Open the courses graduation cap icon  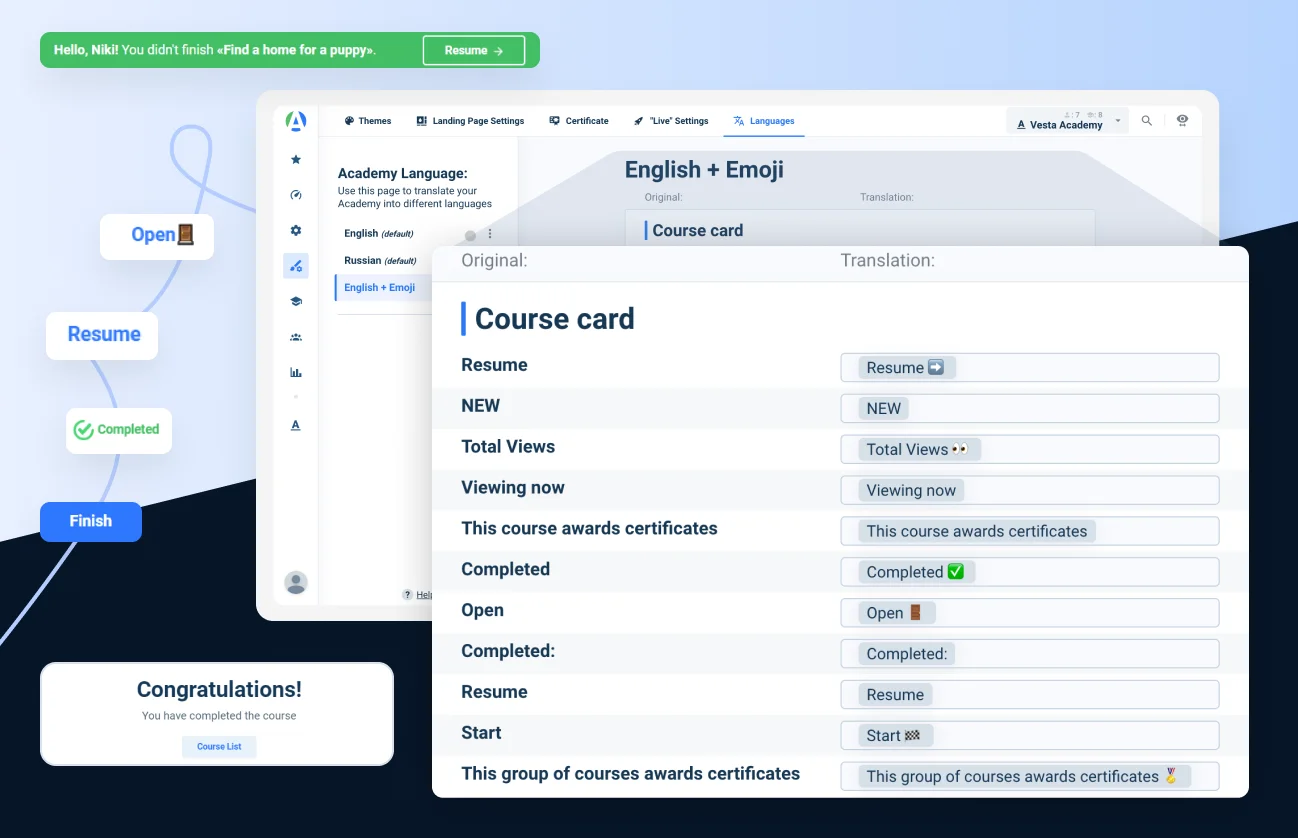coord(295,300)
